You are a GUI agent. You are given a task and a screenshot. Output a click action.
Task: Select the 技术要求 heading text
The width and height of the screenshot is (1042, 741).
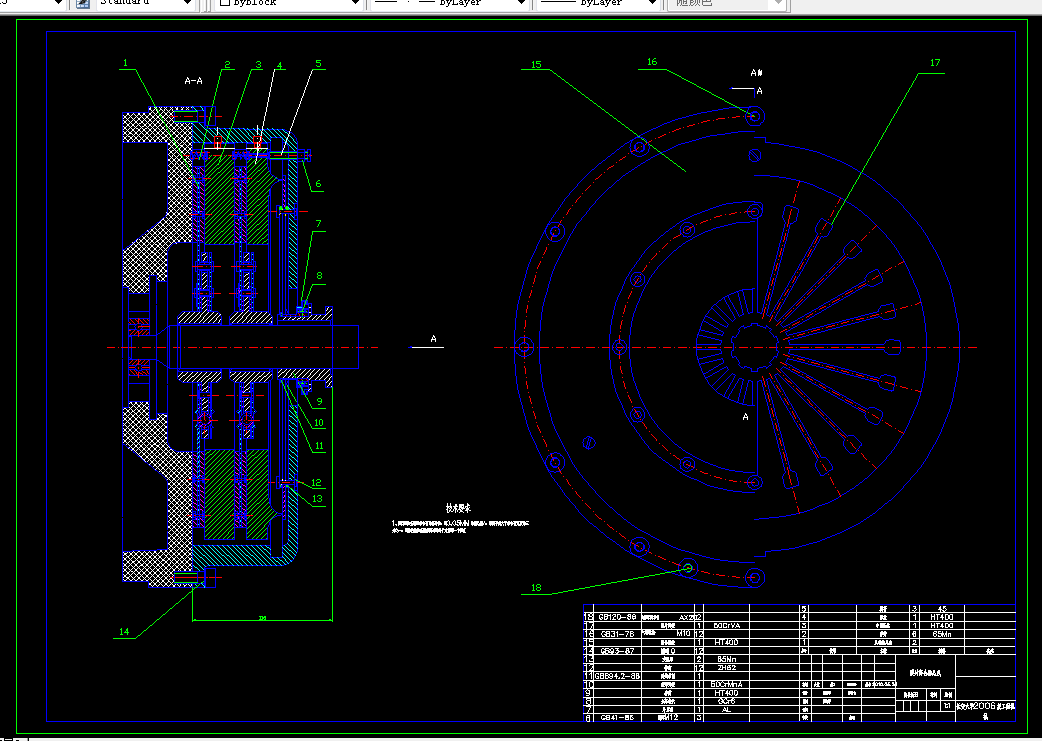pyautogui.click(x=459, y=508)
